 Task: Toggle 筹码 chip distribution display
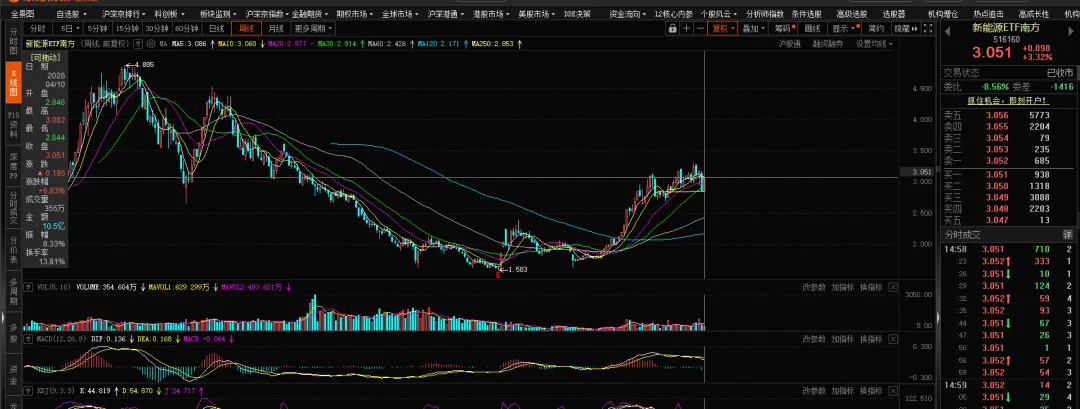coord(784,28)
